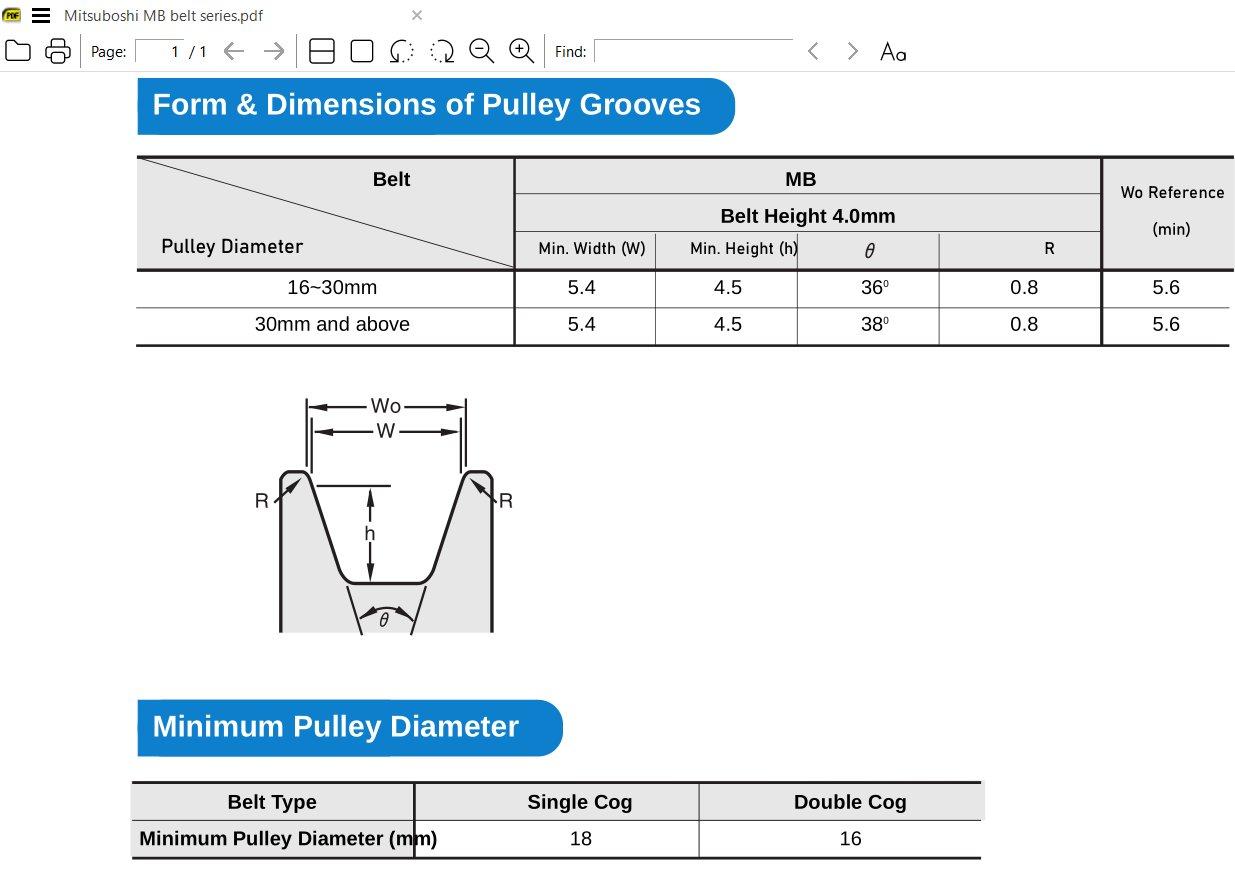Click 'Wo Reference' column header
Viewport: 1235px width, 885px height.
[x=1172, y=193]
